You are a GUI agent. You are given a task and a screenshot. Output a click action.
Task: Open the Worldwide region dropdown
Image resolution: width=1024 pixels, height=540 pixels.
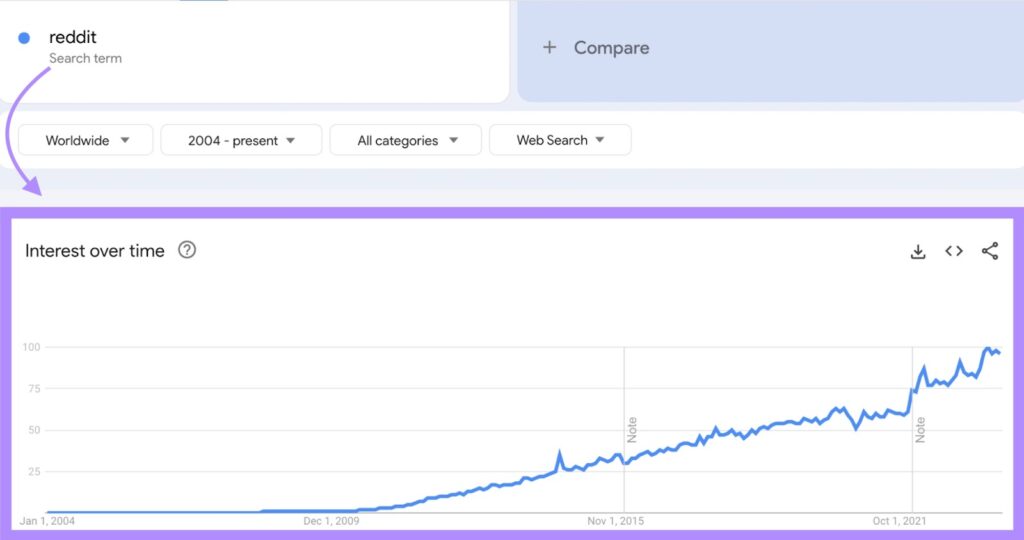(86, 140)
